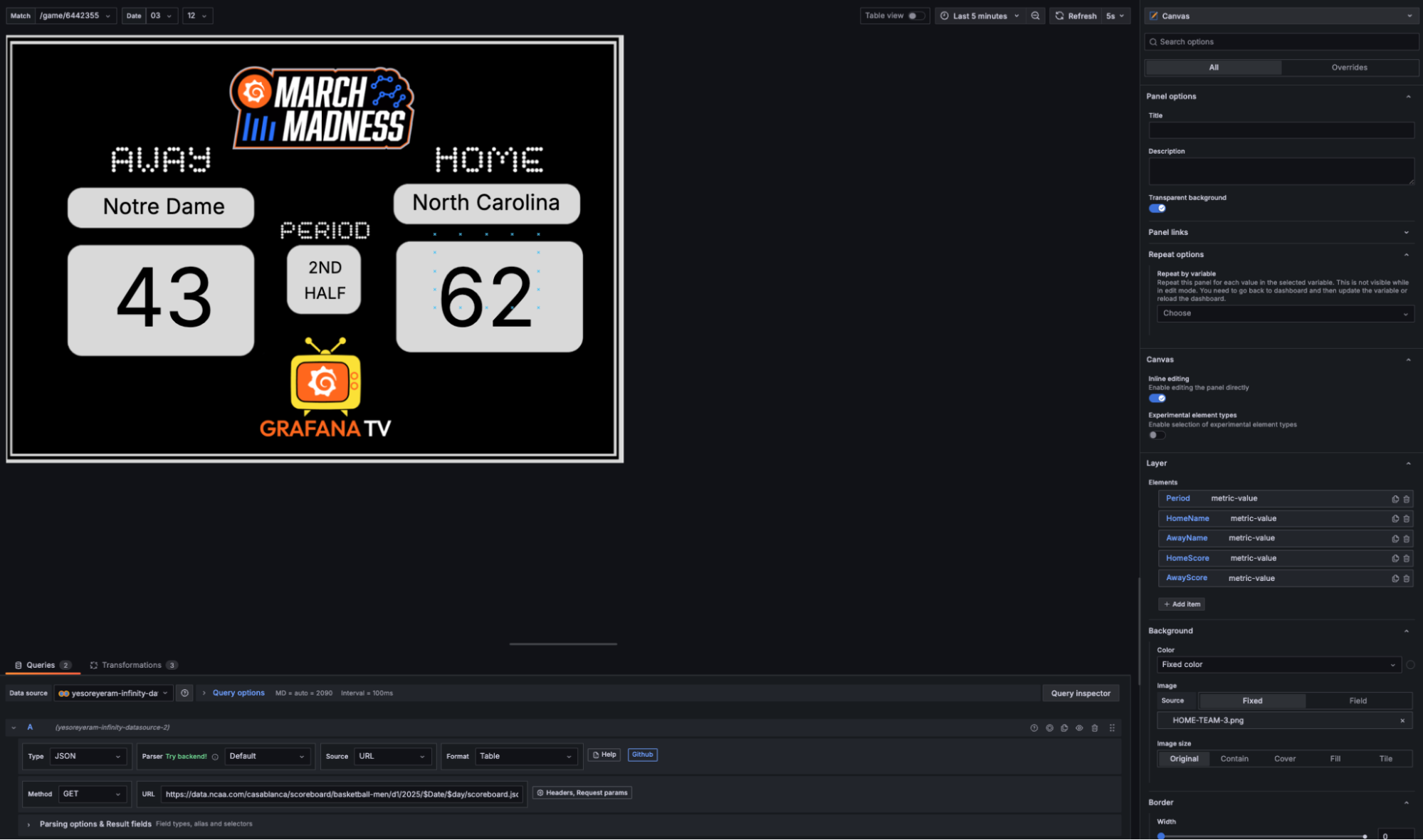Click the Add item button under Elements
The width and height of the screenshot is (1423, 840).
coord(1181,604)
